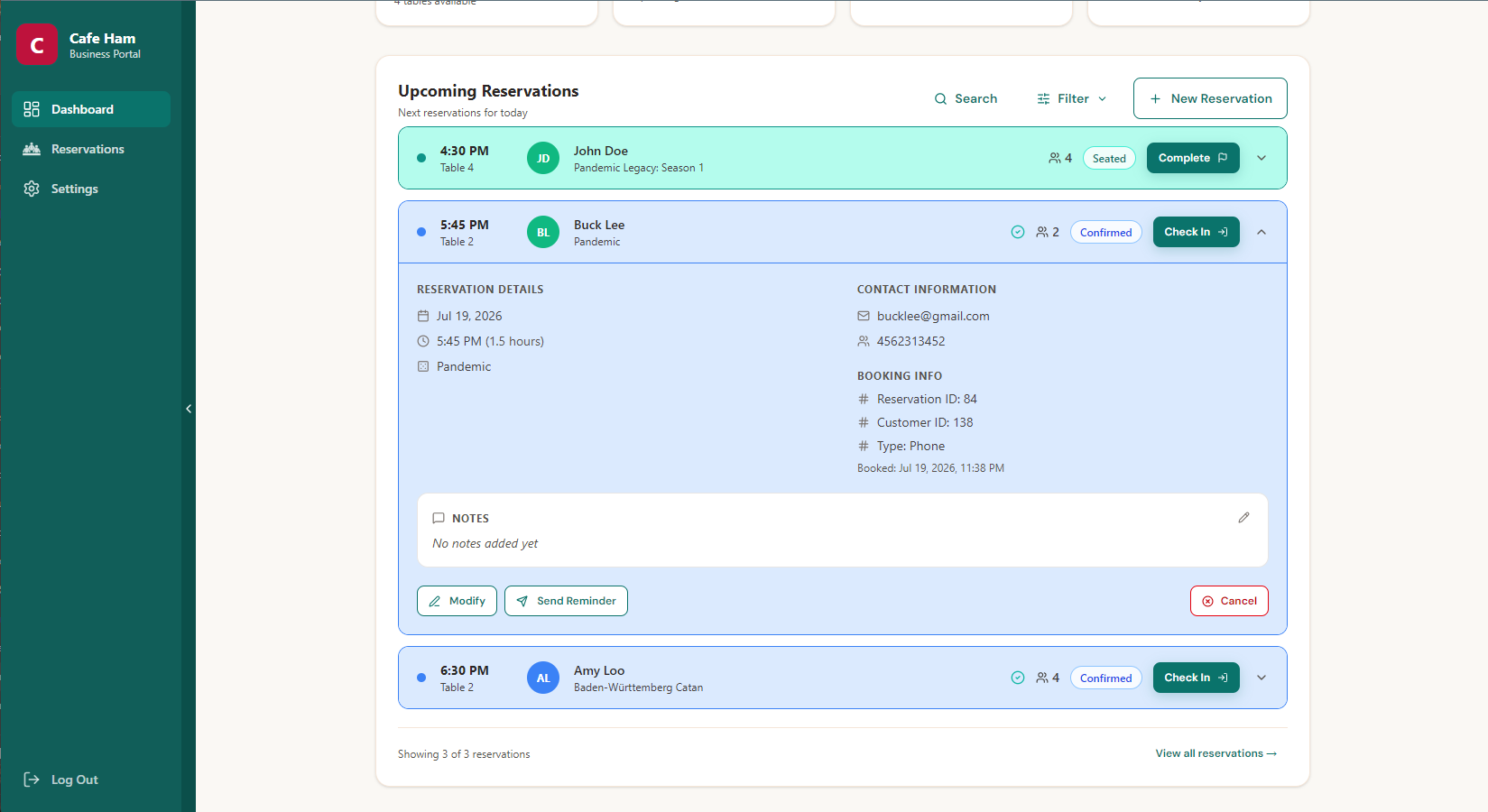1488x812 pixels.
Task: Click Pandemic Legacy: Season 1 text
Action: (x=638, y=168)
